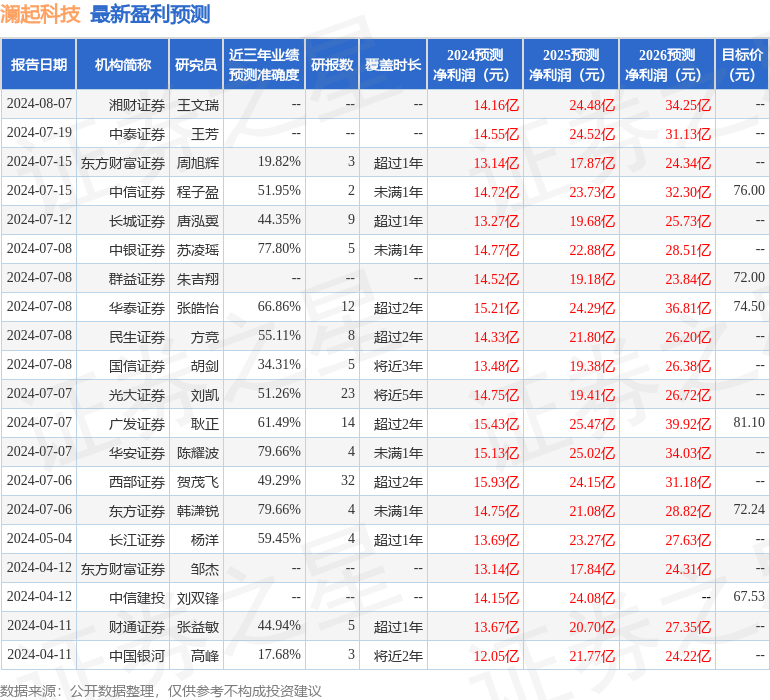Click accuracy value 66.86%
The width and height of the screenshot is (770, 700).
pyautogui.click(x=279, y=307)
